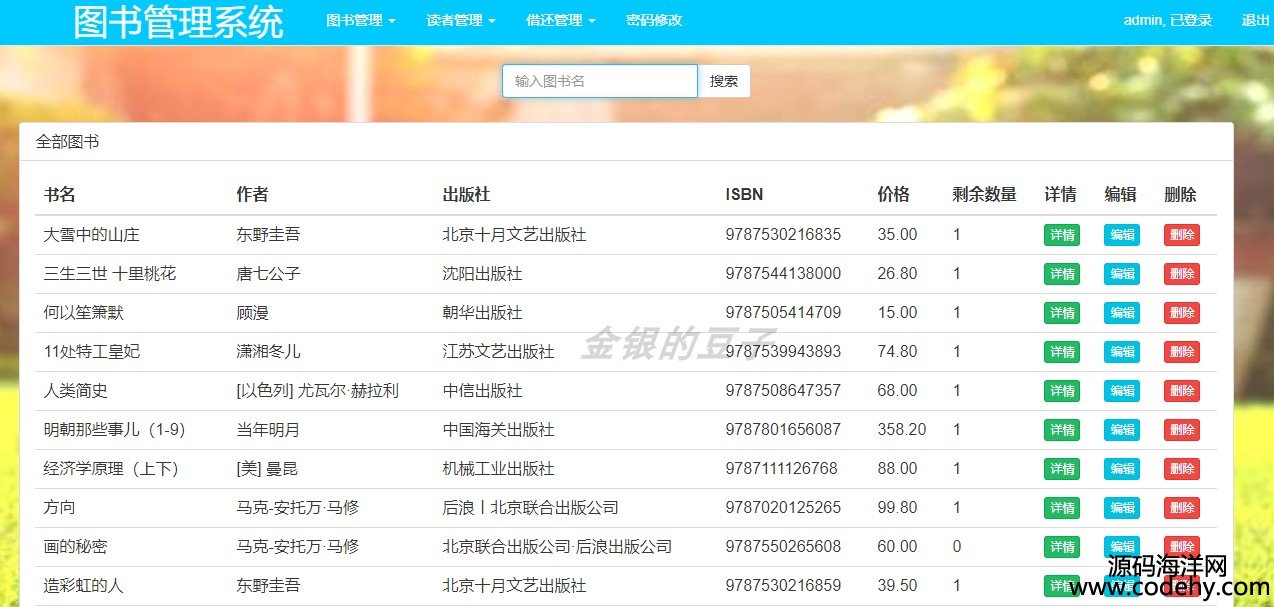Click the author cell 潇湘冬儿
The height and width of the screenshot is (607, 1274).
click(268, 352)
